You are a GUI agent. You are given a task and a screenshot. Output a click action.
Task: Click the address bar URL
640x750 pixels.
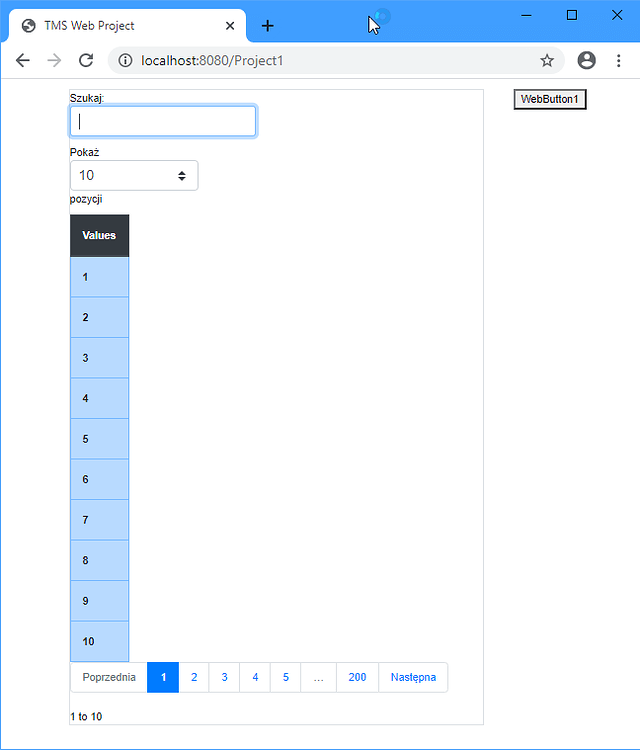[212, 61]
